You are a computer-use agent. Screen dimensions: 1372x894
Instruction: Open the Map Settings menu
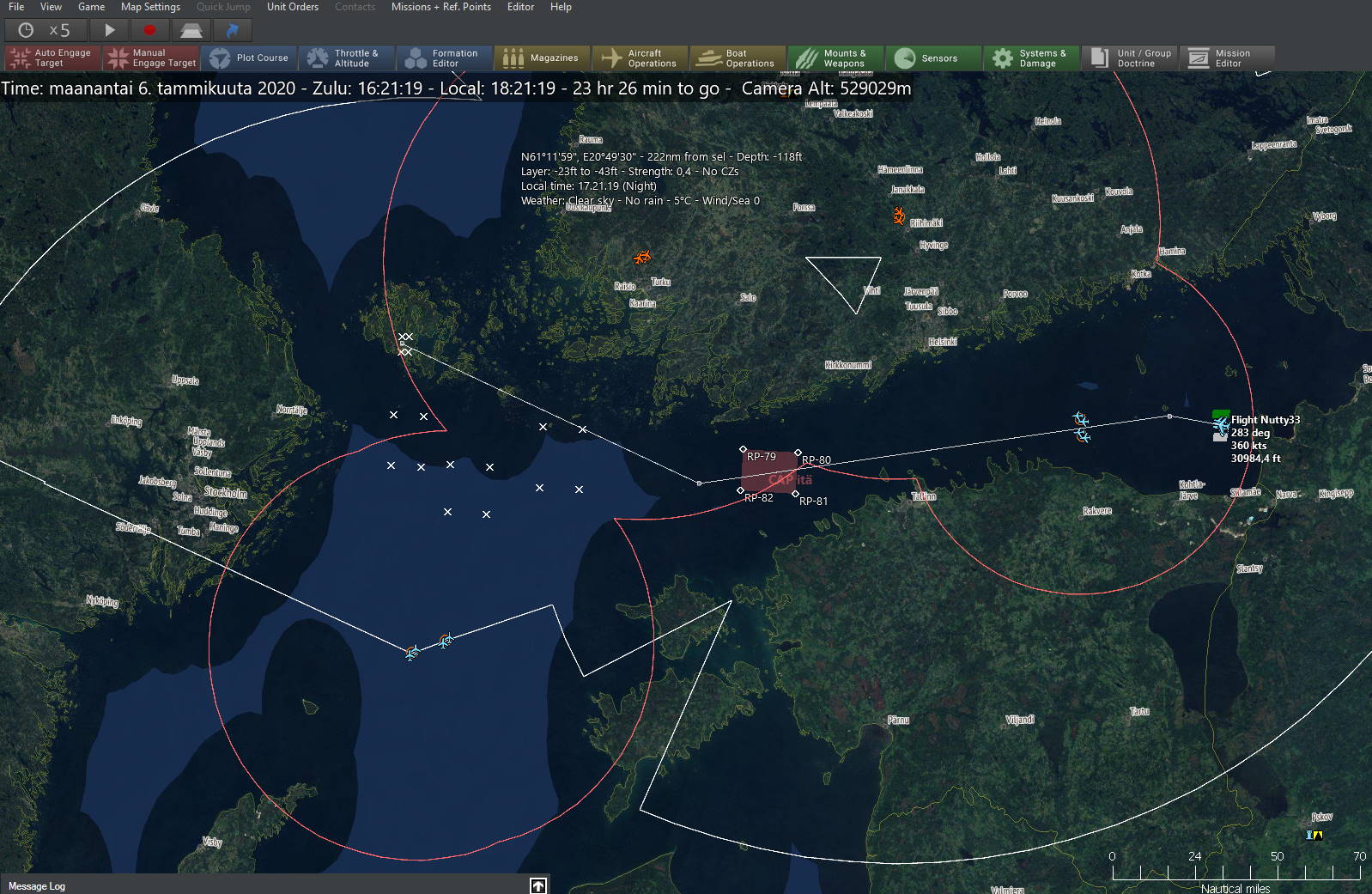pos(150,7)
